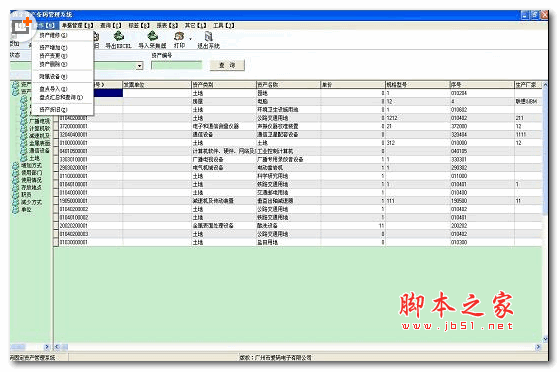
Task: Click the 电气机械设备 cell in the category column
Action: click(224, 168)
